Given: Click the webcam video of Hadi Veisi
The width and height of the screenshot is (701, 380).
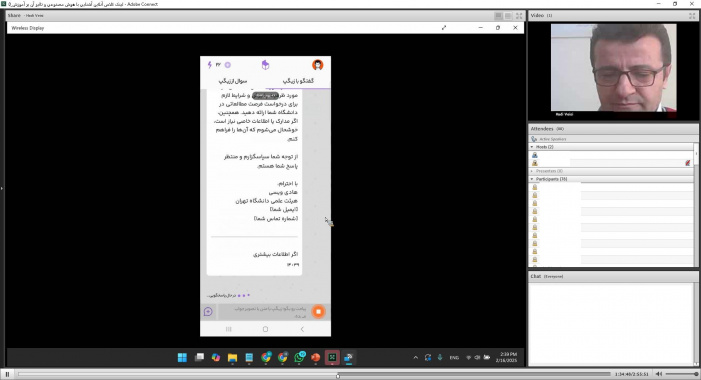Looking at the screenshot, I should point(613,68).
